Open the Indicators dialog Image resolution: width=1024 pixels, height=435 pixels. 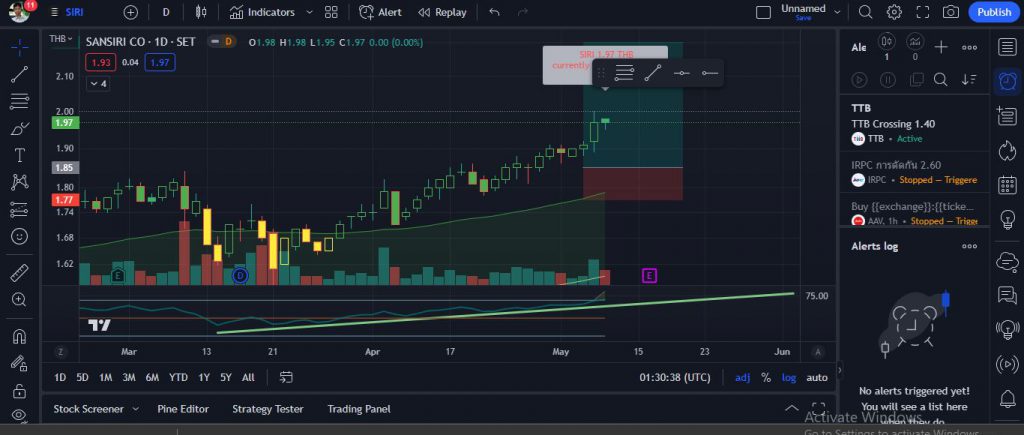262,12
